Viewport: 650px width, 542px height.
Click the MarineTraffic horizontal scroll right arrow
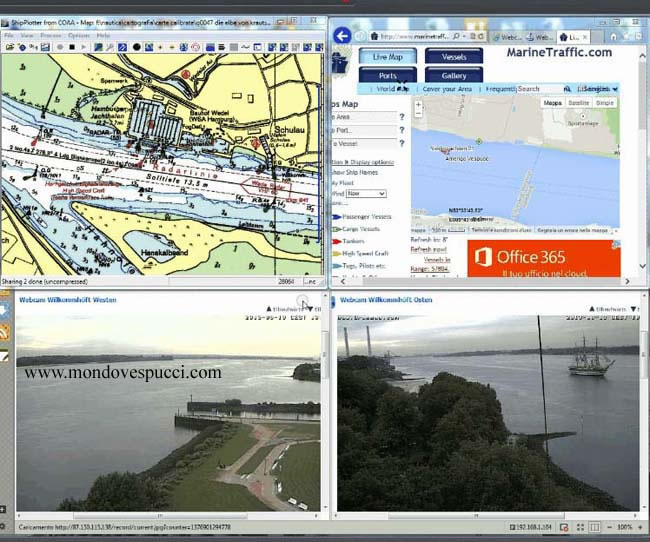pos(627,281)
